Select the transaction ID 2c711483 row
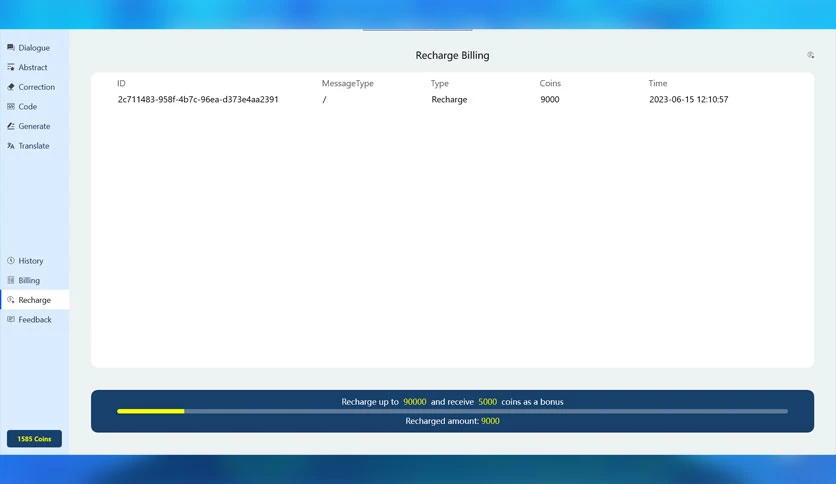This screenshot has width=836, height=484. (x=452, y=99)
